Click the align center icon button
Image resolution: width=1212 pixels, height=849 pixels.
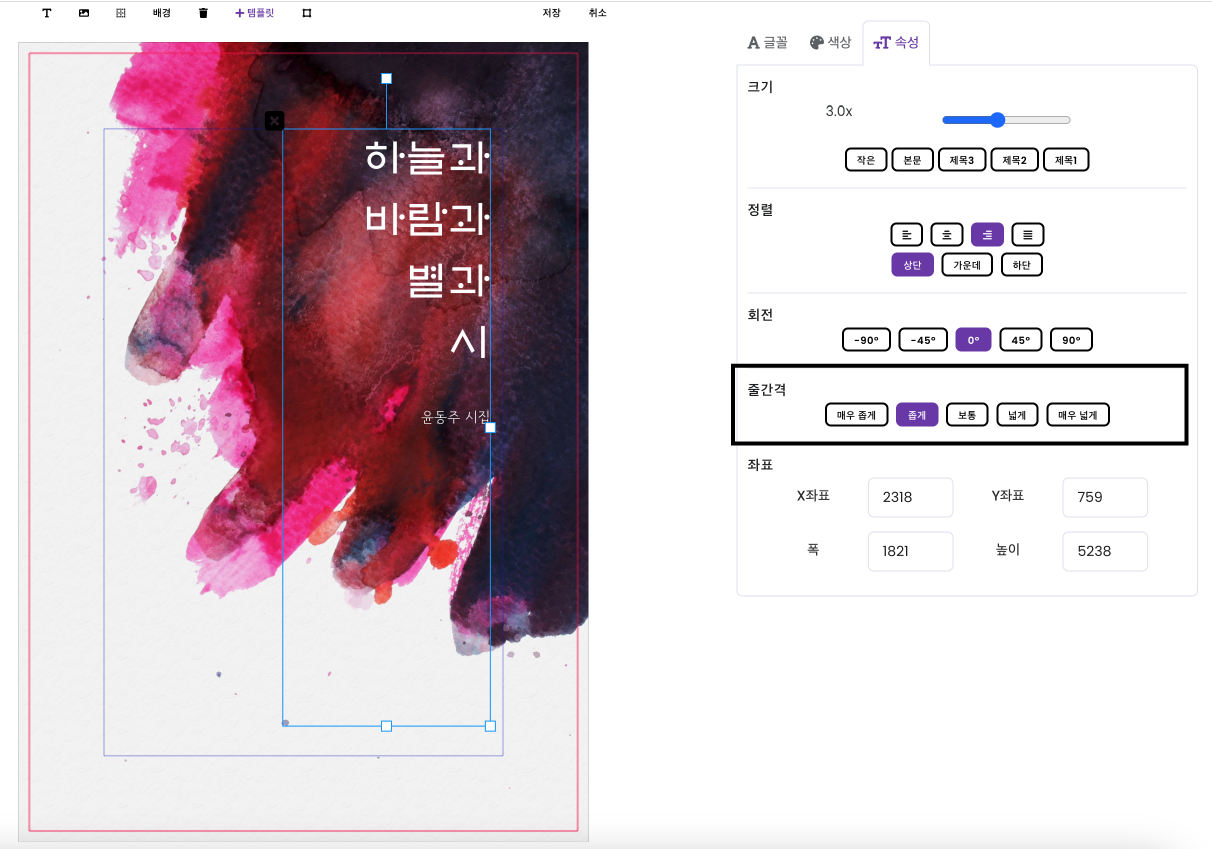(x=947, y=235)
